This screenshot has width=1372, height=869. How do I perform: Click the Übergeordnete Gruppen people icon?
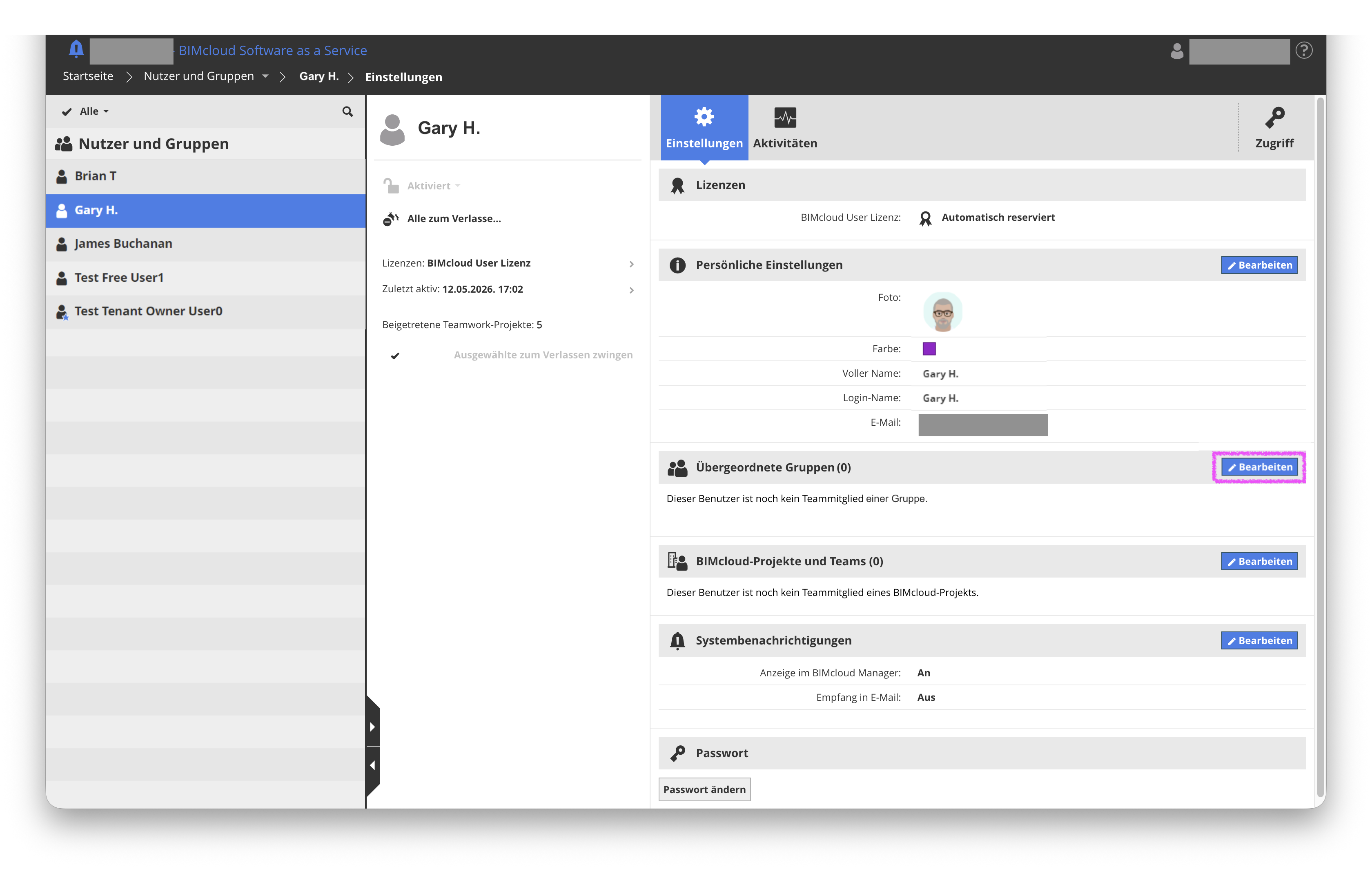[x=677, y=468]
